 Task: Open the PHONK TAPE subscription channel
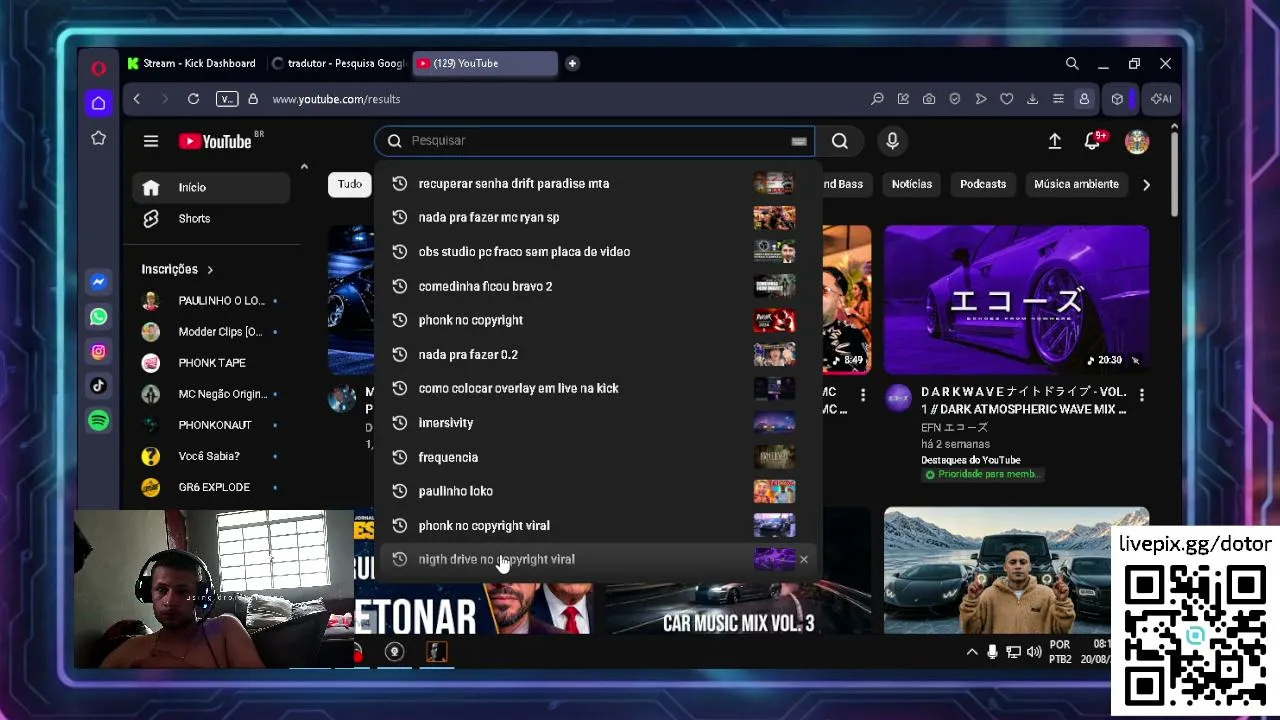[211, 363]
